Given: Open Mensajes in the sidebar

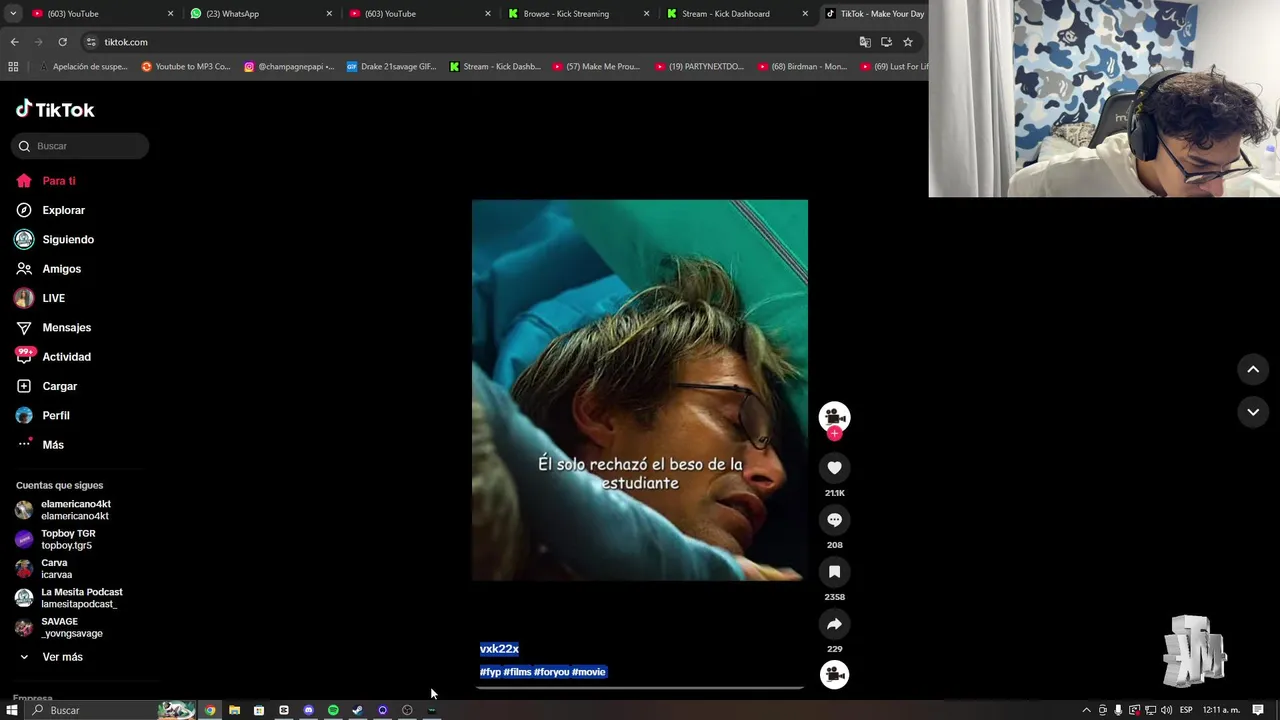Looking at the screenshot, I should tap(66, 327).
